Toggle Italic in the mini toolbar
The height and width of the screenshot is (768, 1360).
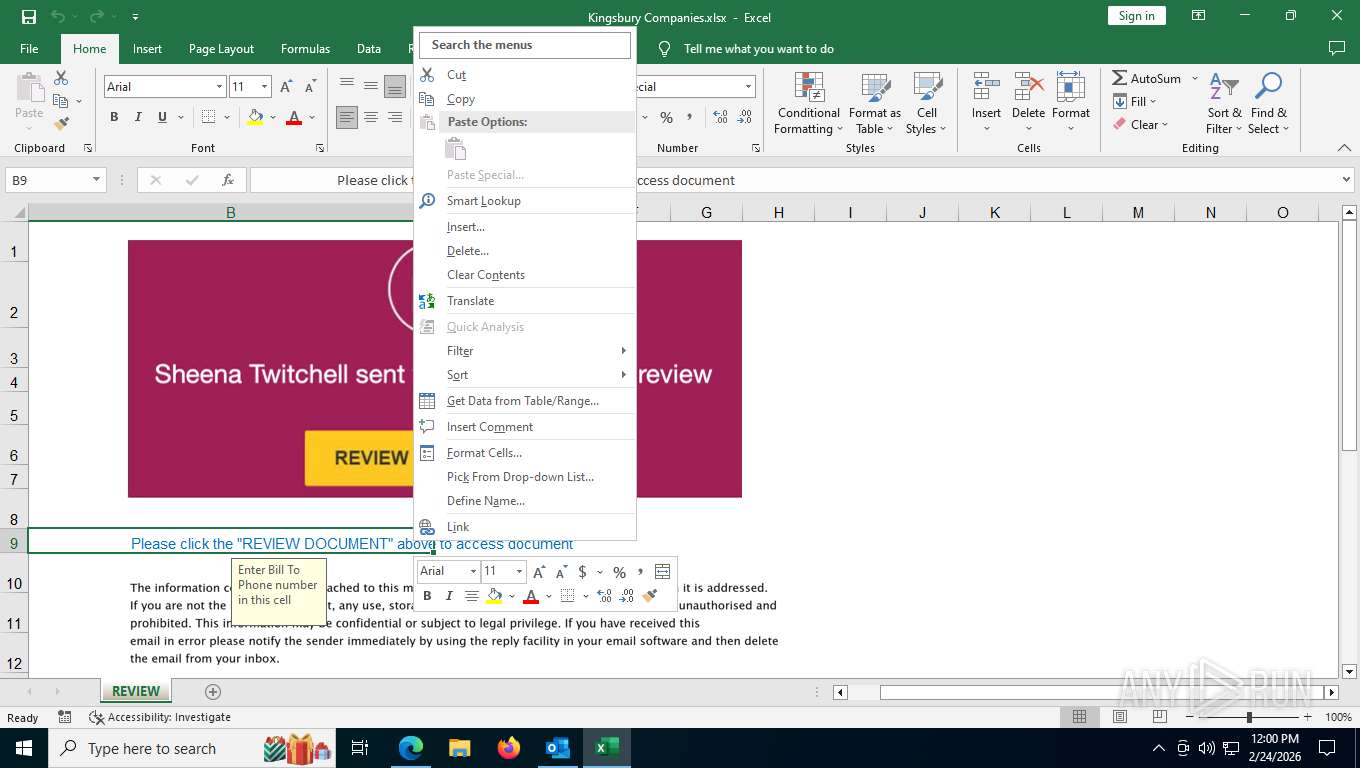[x=449, y=596]
